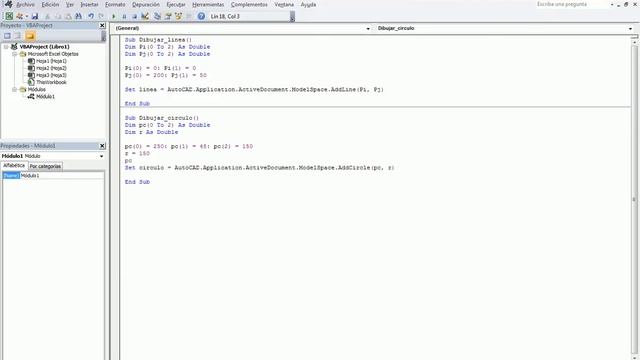This screenshot has height=360, width=640.
Task: Open the Properties Window toolbar icon
Action: [x=168, y=16]
